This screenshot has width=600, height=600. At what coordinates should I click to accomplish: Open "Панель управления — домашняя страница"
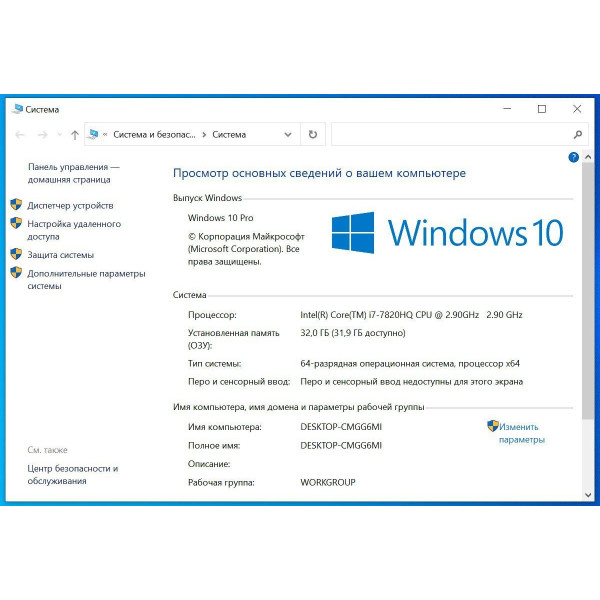tap(73, 173)
